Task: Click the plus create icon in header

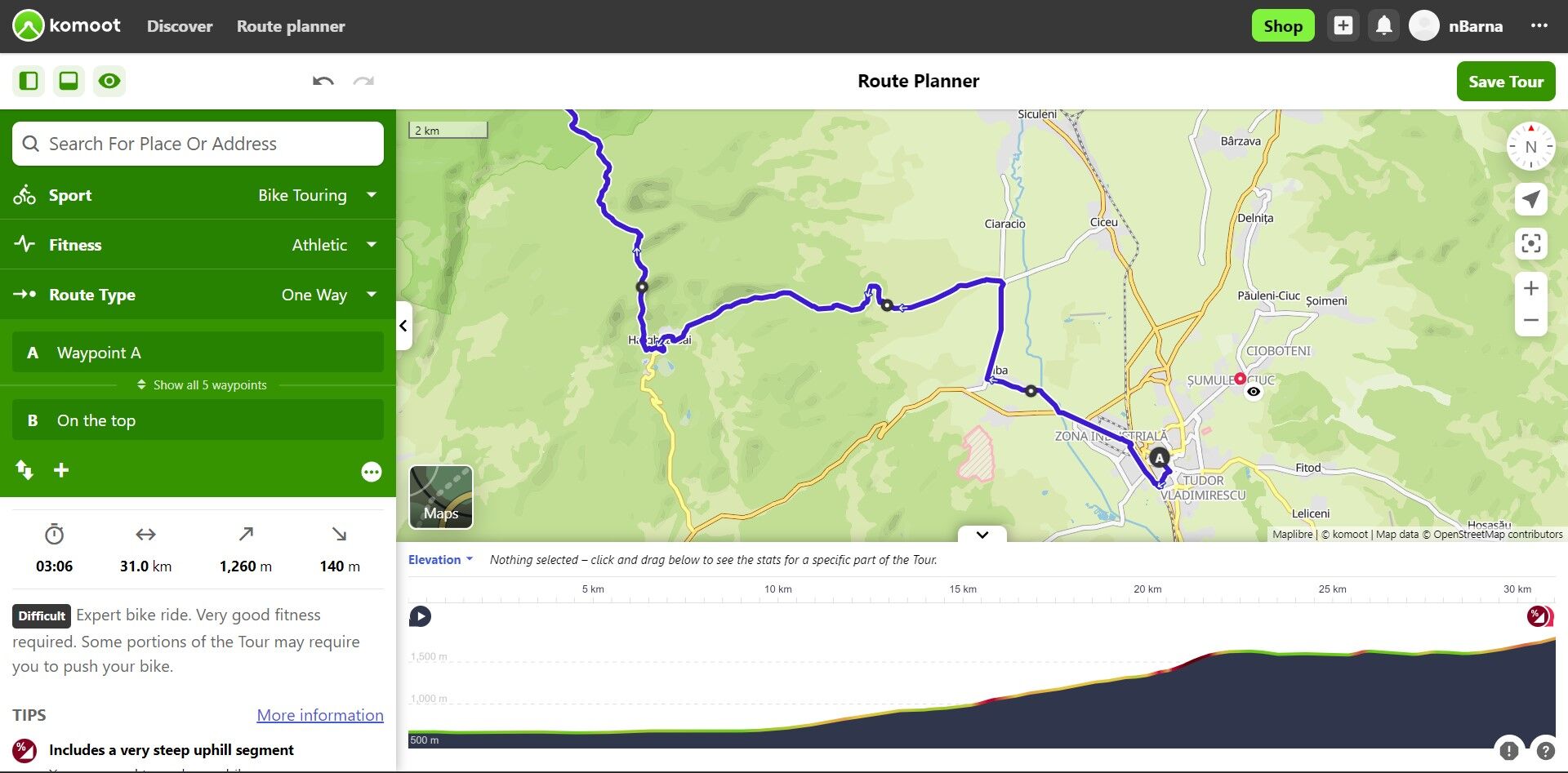Action: pyautogui.click(x=1343, y=26)
